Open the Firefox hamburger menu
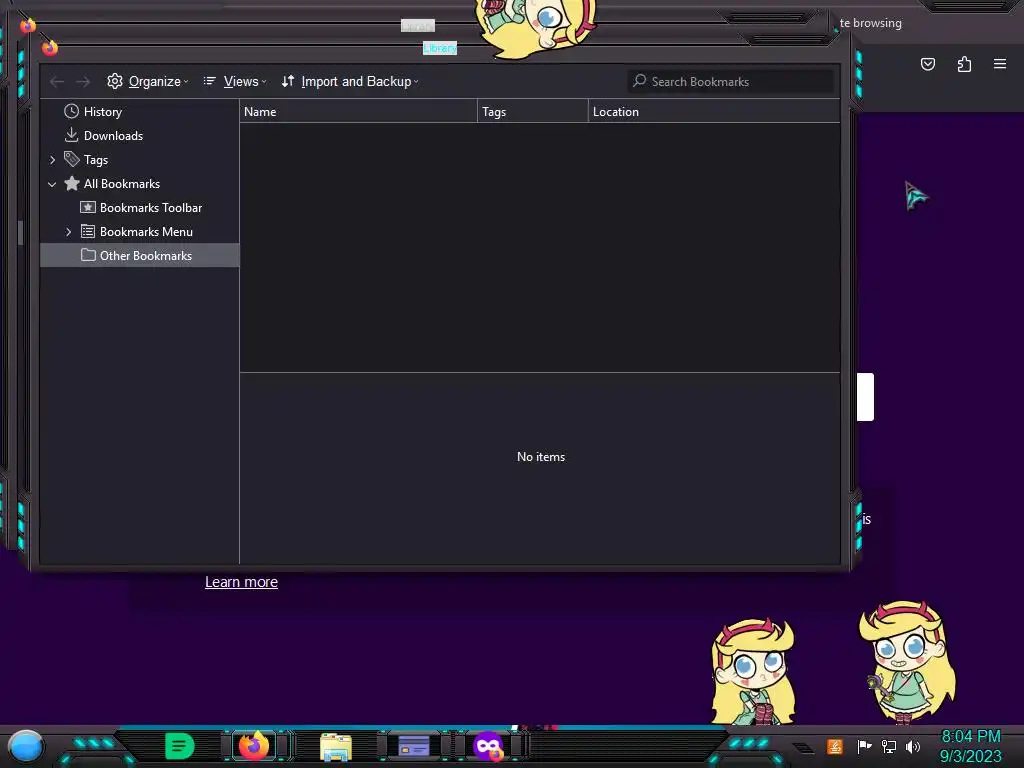This screenshot has width=1024, height=768. click(1000, 64)
